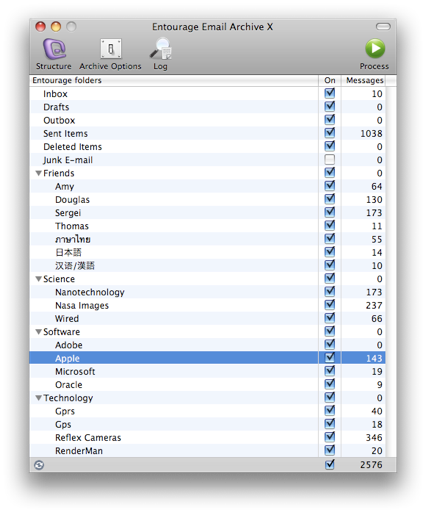
Task: Open the Log magnifier icon
Action: (161, 49)
